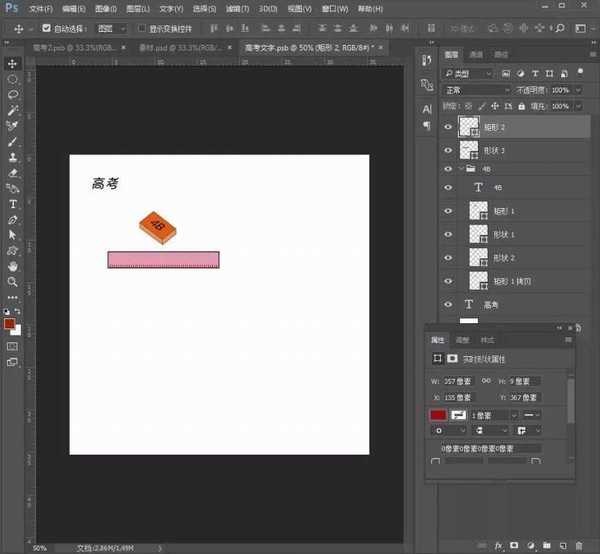Toggle visibility of the 高考 text layer

pyautogui.click(x=446, y=304)
